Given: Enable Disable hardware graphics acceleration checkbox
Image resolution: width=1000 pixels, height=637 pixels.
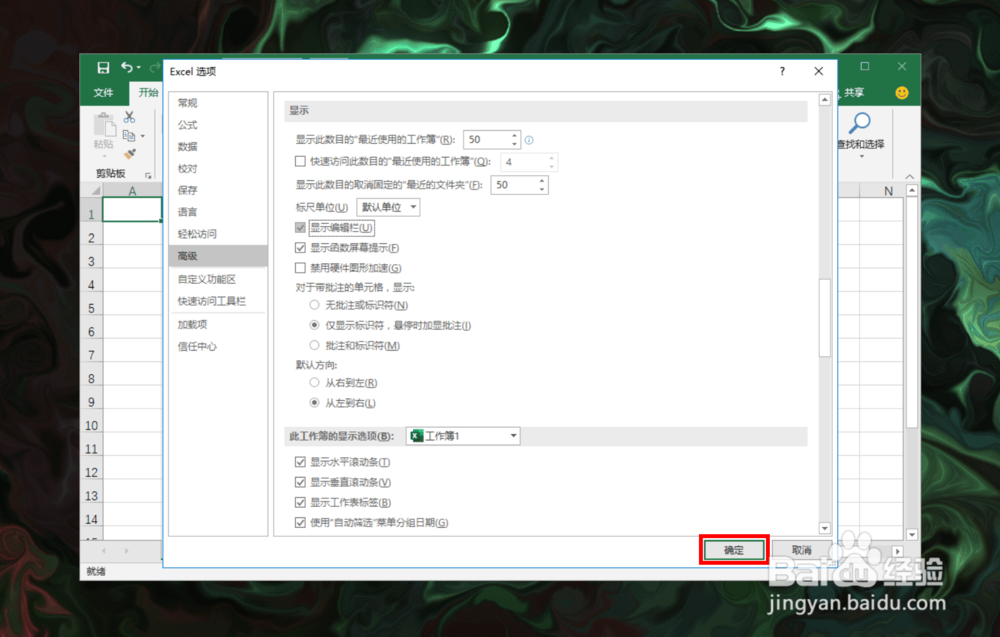Looking at the screenshot, I should pyautogui.click(x=300, y=268).
